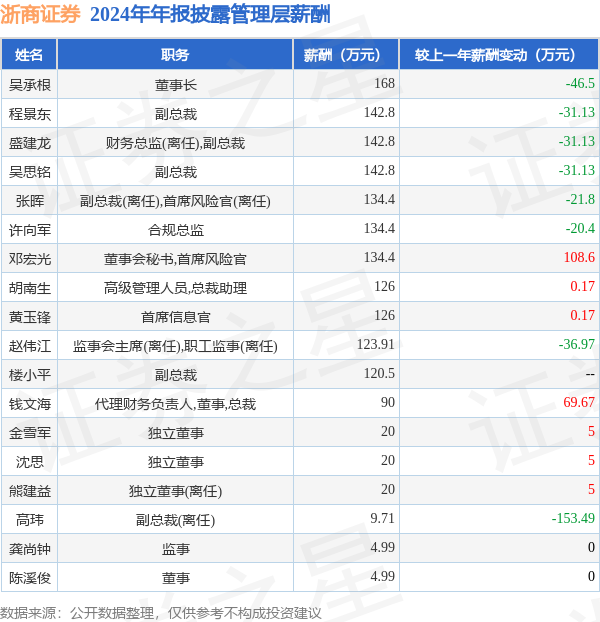Image resolution: width=600 pixels, height=622 pixels.
Task: Click the salary value 168
Action: pos(384,83)
